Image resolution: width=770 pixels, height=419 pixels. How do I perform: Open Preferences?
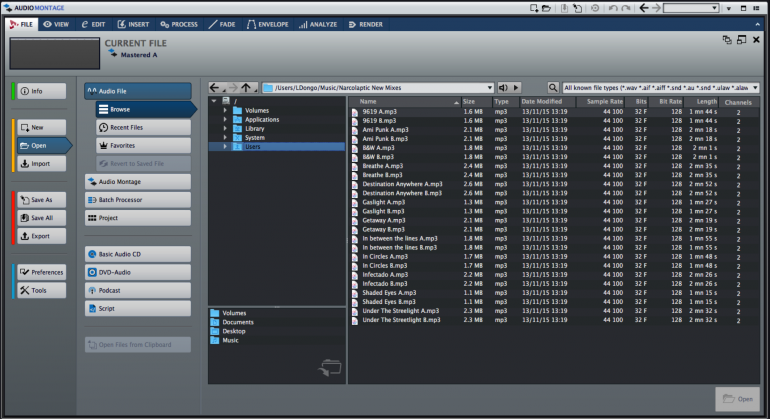coord(42,272)
